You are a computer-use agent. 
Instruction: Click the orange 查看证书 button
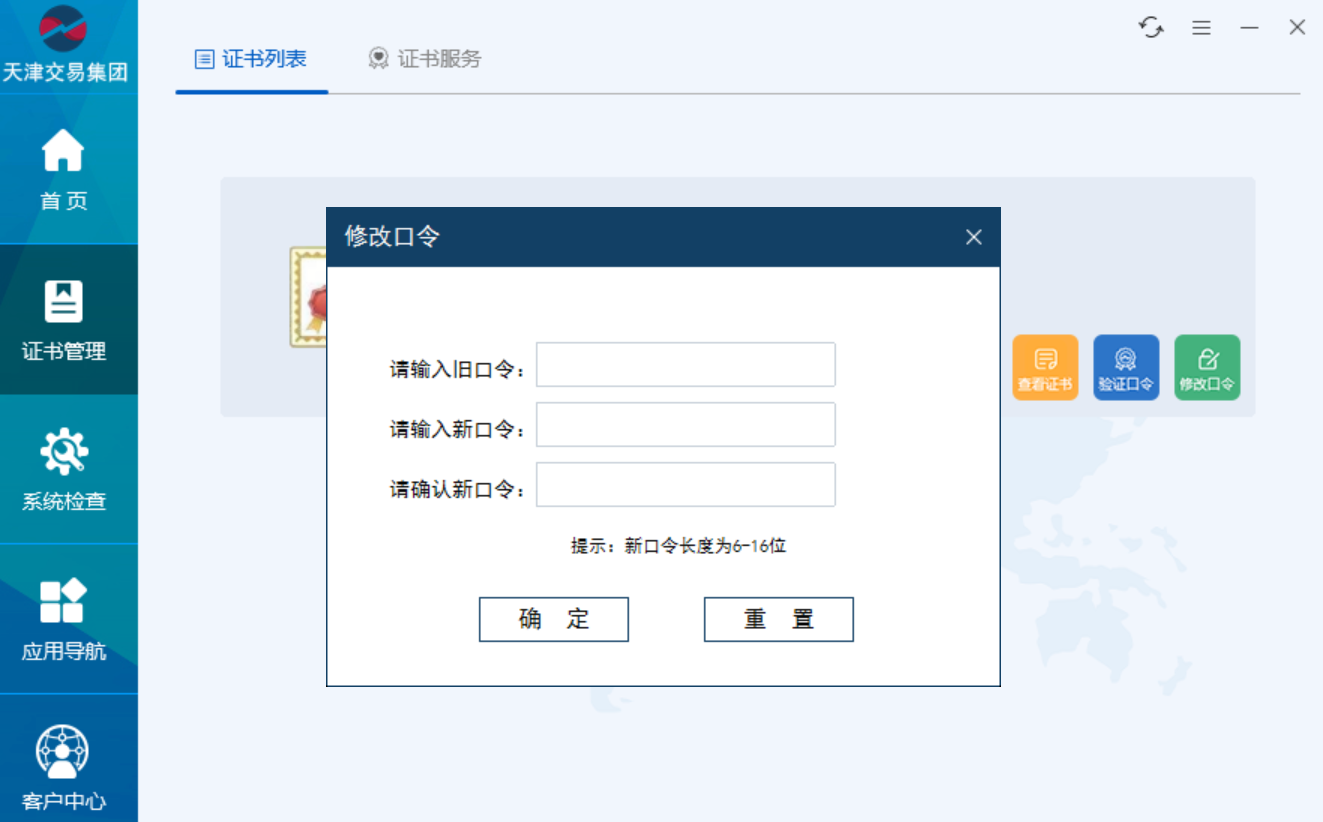coord(1045,367)
